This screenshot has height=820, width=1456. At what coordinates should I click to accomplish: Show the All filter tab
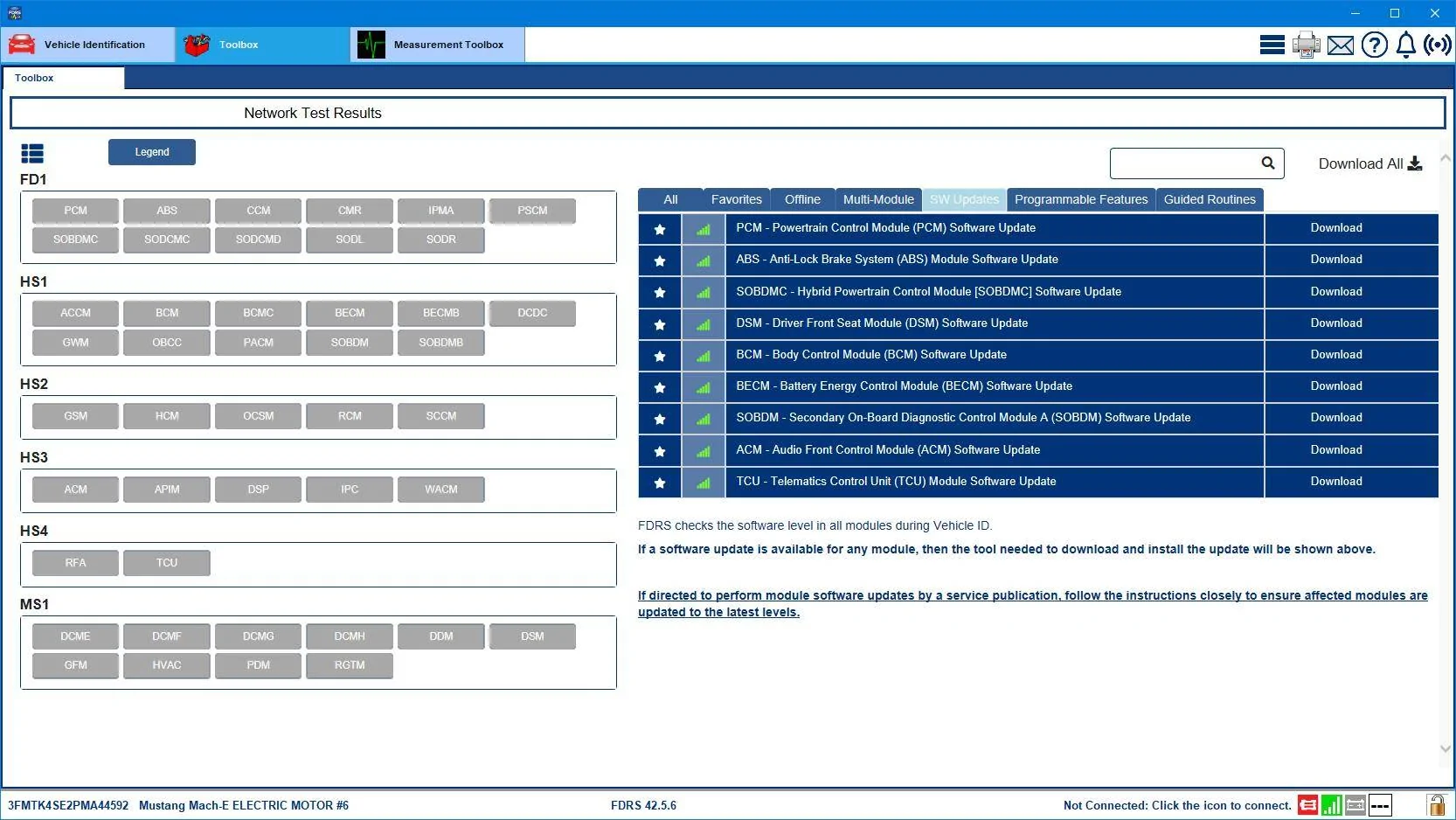pos(670,199)
